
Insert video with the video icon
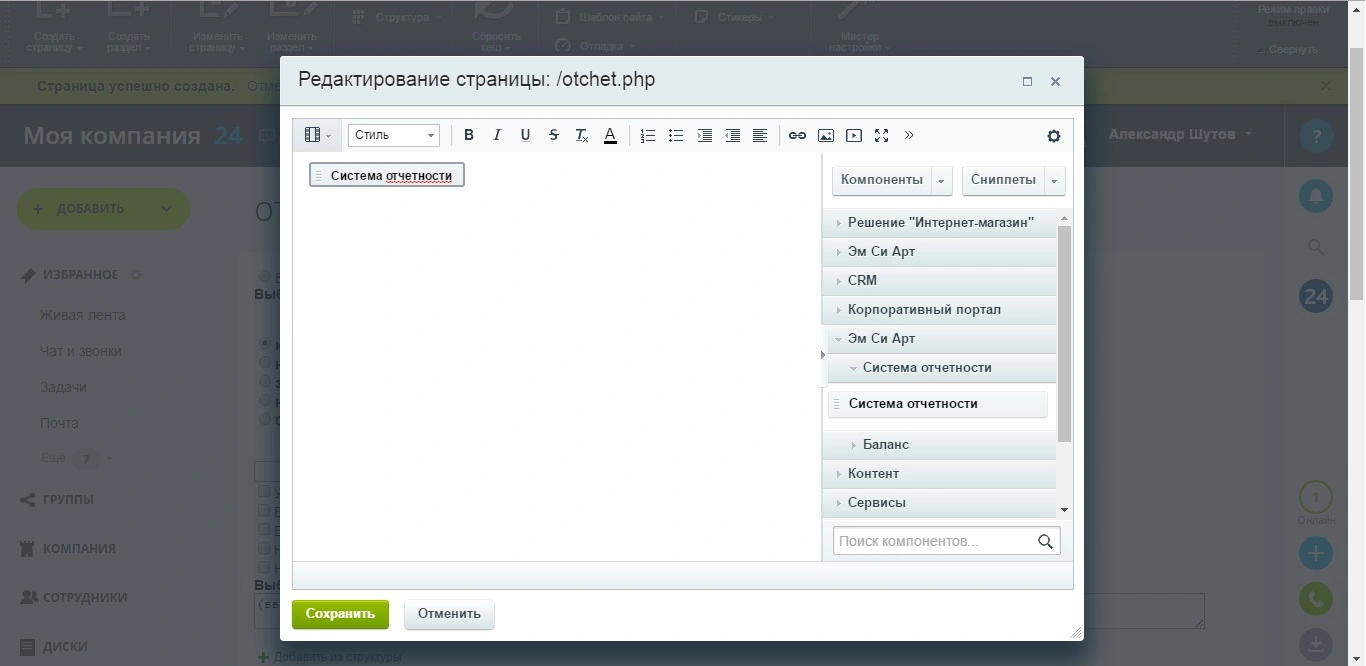pos(853,135)
